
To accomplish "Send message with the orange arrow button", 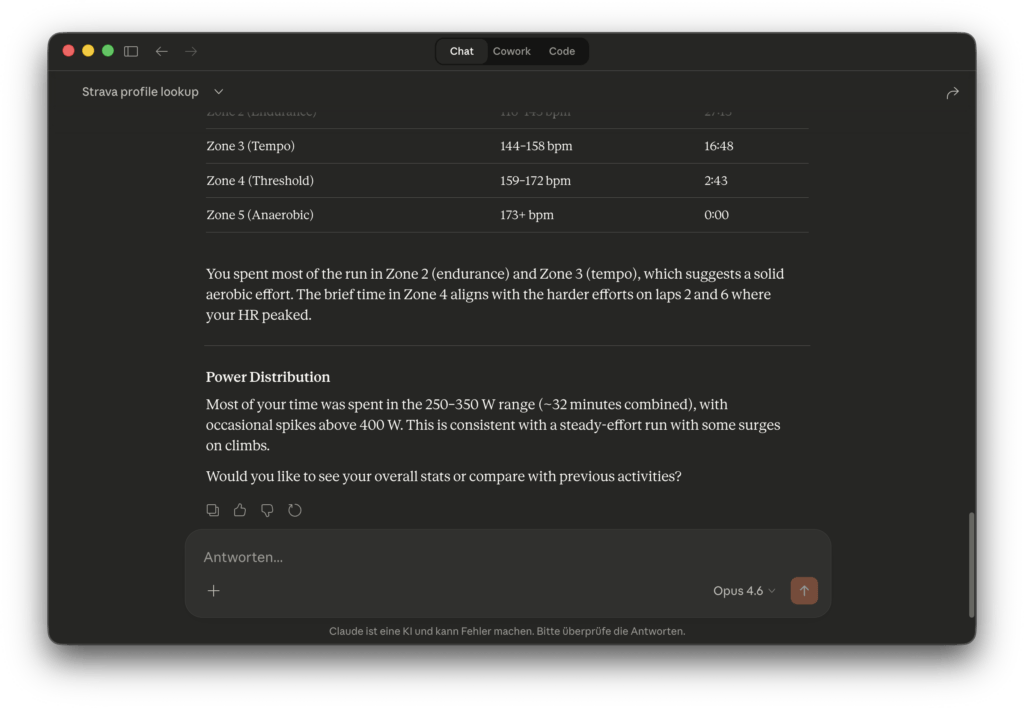I will tap(804, 590).
